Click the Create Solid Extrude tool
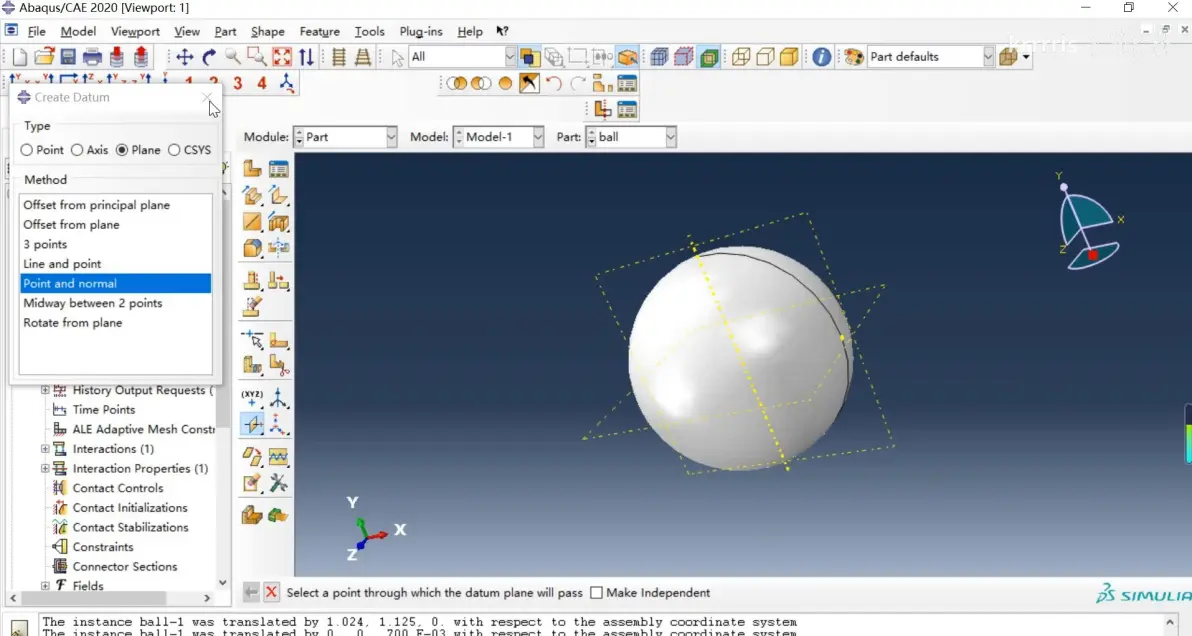This screenshot has width=1192, height=636. pyautogui.click(x=252, y=196)
